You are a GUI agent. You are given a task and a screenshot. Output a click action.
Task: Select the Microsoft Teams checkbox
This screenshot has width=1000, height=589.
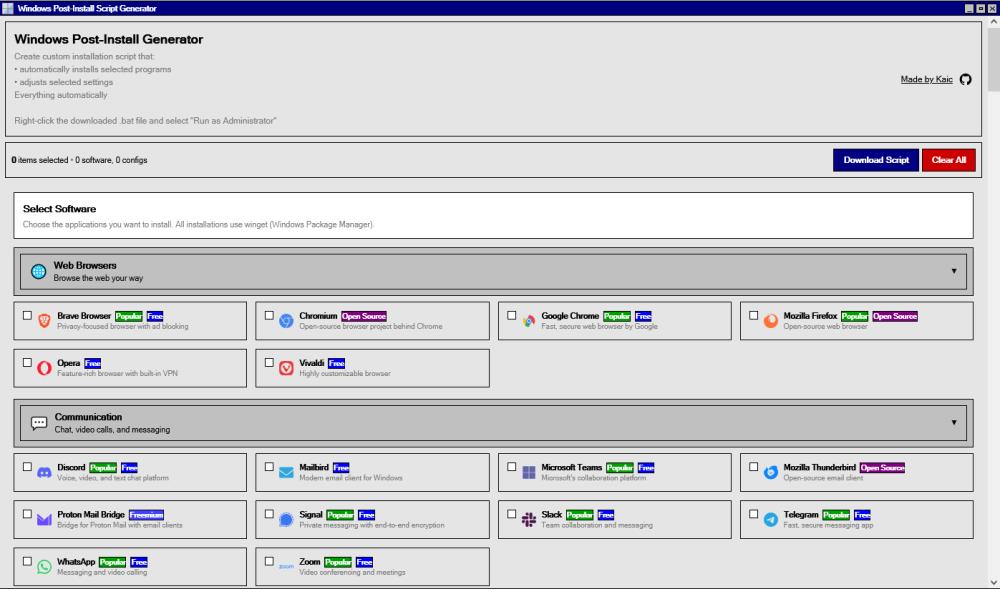(511, 467)
